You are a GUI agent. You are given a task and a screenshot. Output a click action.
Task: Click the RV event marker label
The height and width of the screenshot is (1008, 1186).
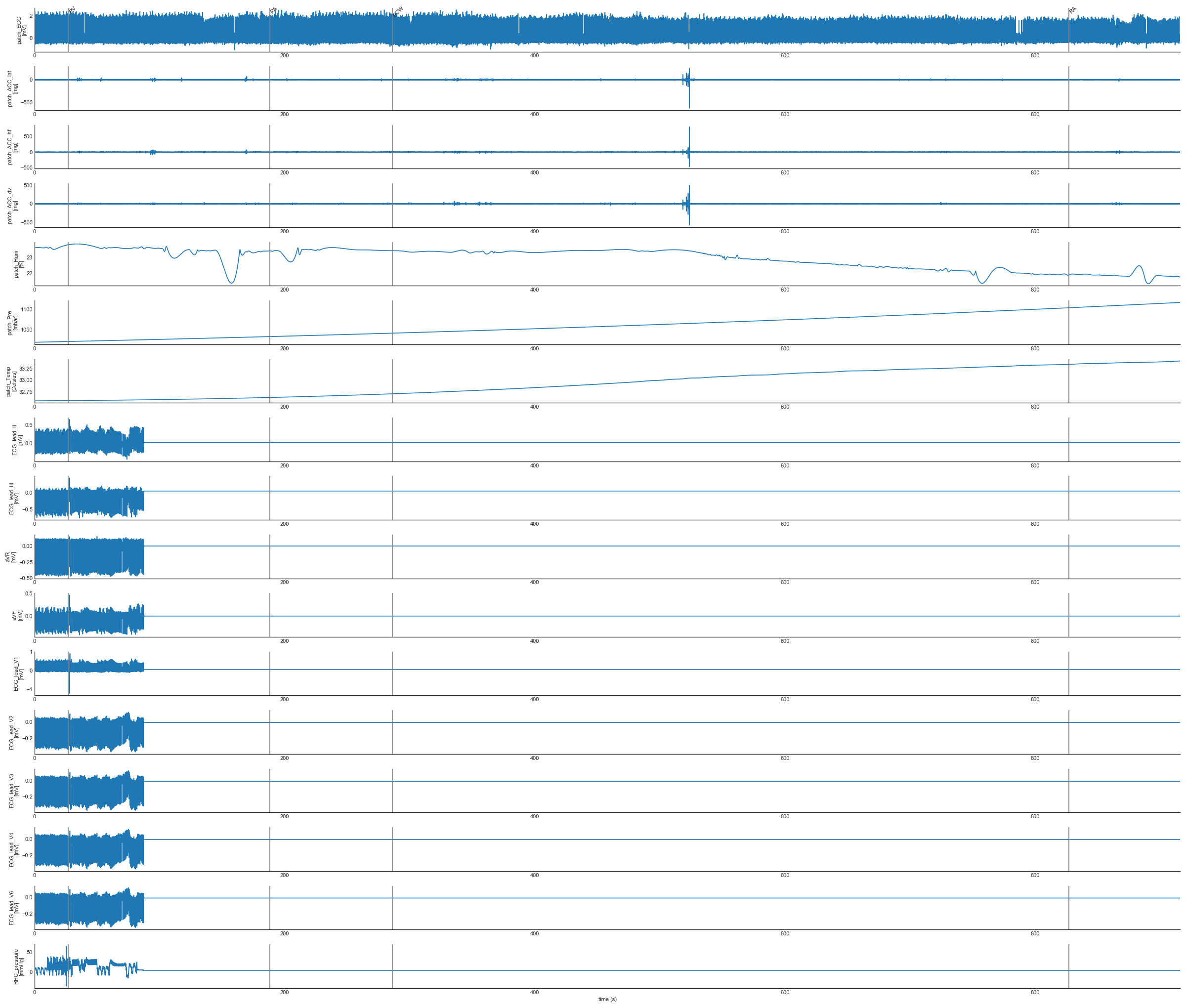point(72,10)
